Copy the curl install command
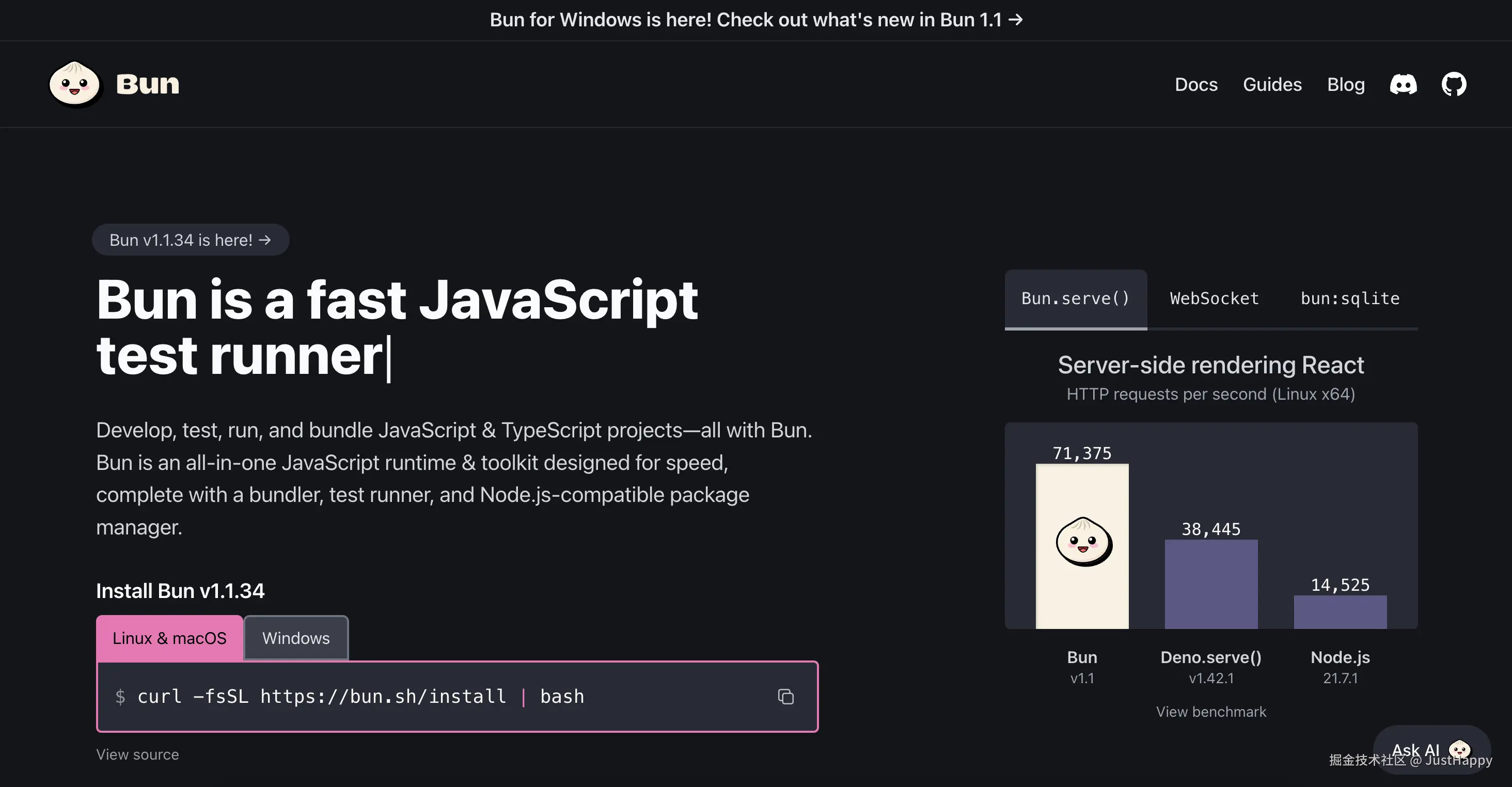This screenshot has width=1512, height=787. 785,697
